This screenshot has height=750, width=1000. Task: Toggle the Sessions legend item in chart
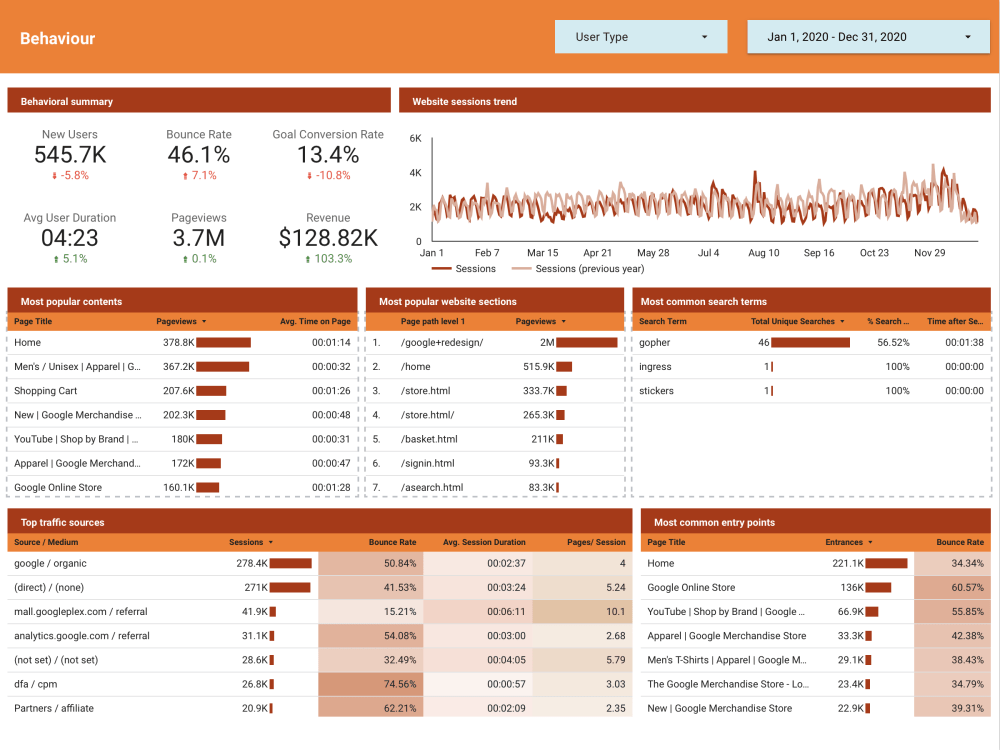[x=464, y=268]
